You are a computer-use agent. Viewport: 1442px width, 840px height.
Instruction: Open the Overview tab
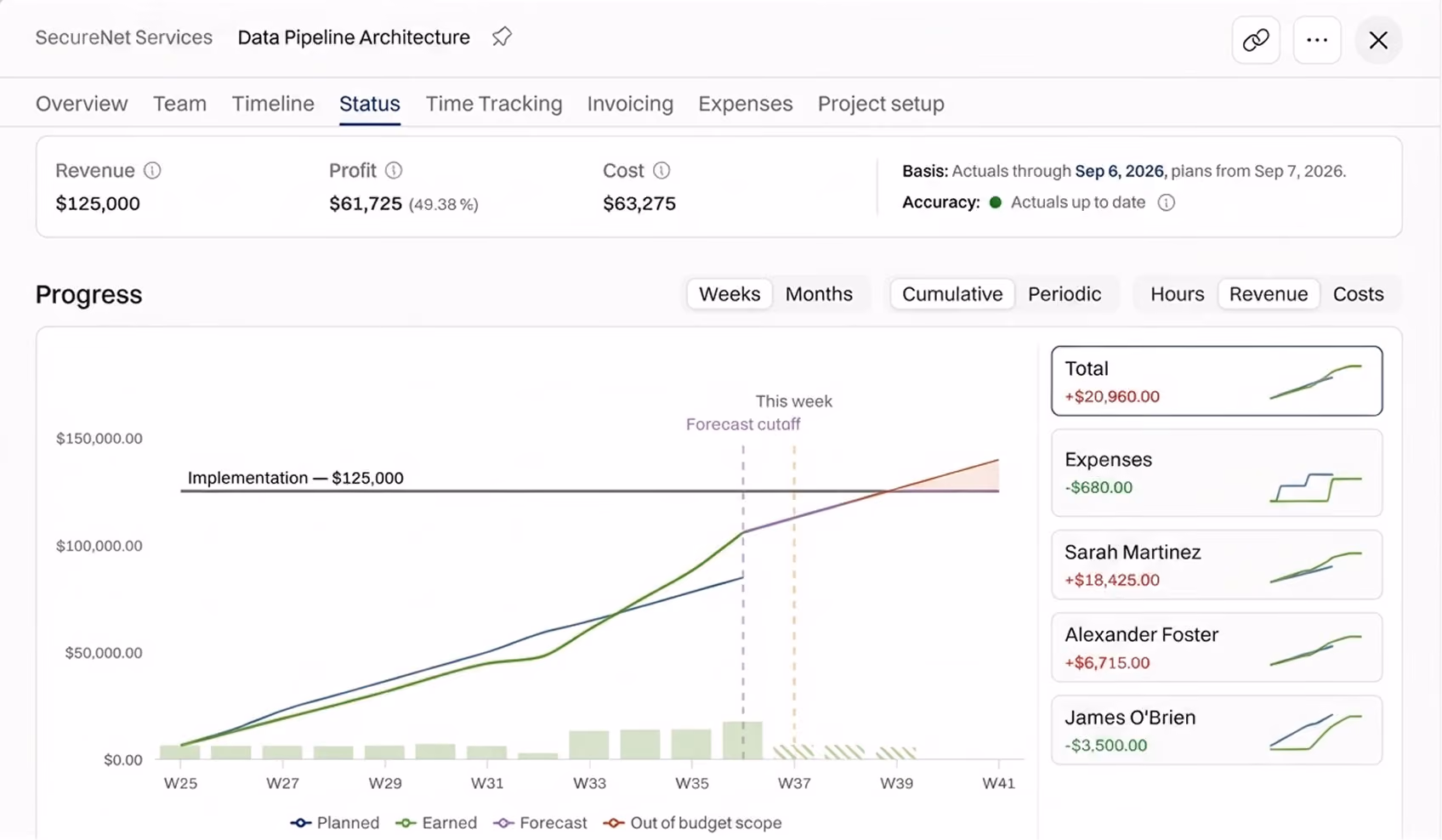click(82, 104)
